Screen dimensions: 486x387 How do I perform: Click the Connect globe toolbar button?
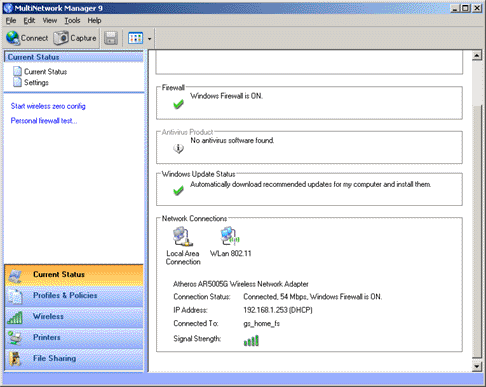[x=27, y=38]
